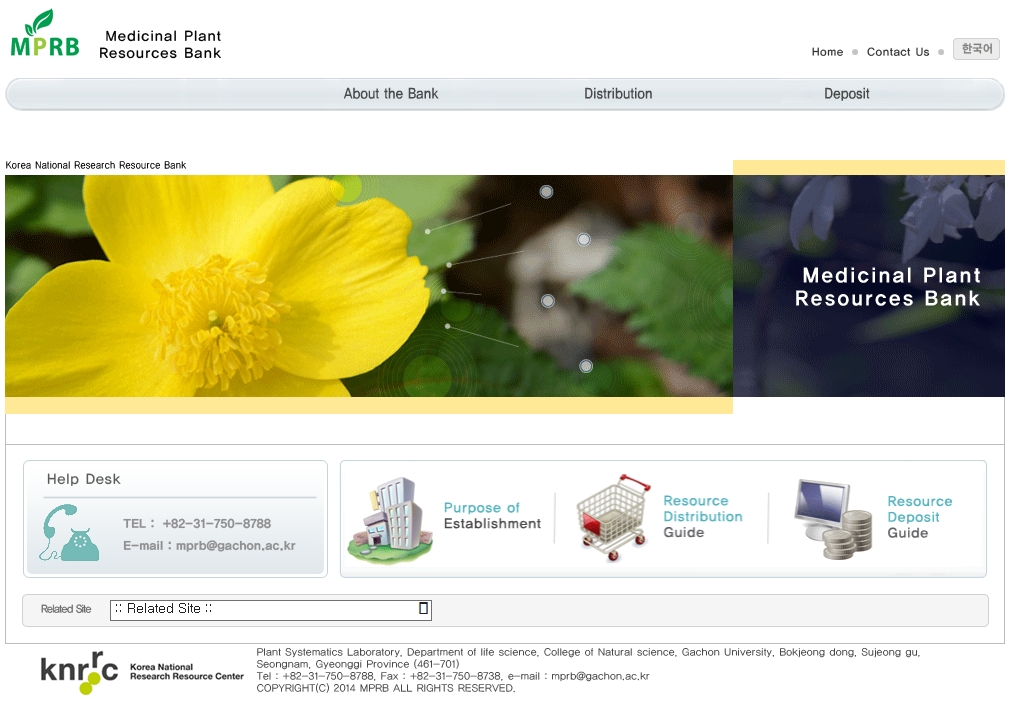Click the building icon for Establishment
This screenshot has width=1009, height=704.
[390, 521]
